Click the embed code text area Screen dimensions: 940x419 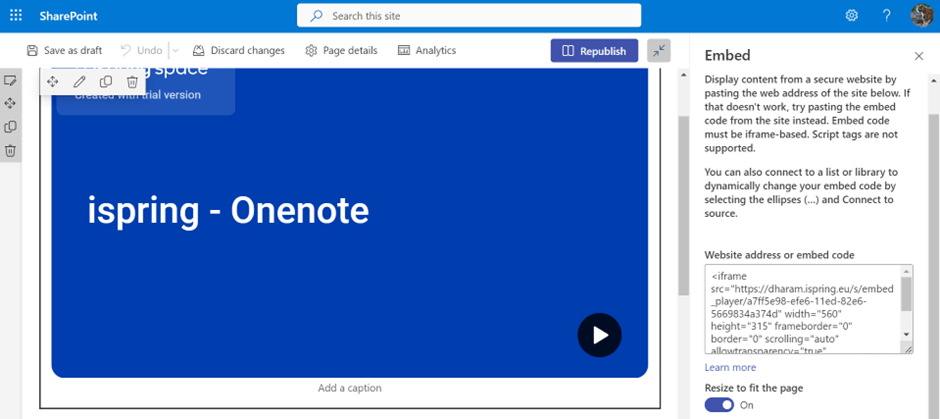tap(803, 309)
